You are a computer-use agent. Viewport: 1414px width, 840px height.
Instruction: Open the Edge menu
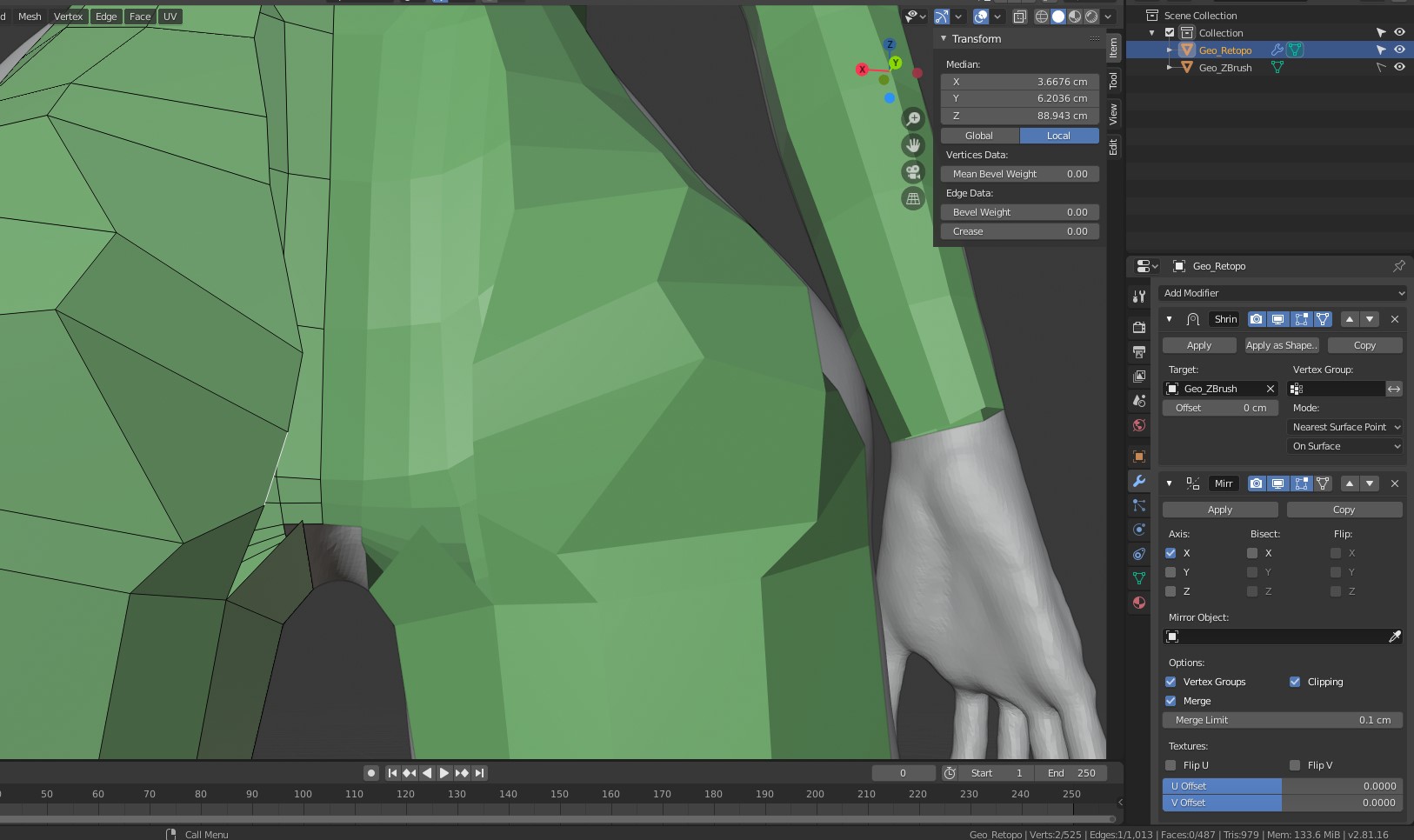click(x=106, y=17)
